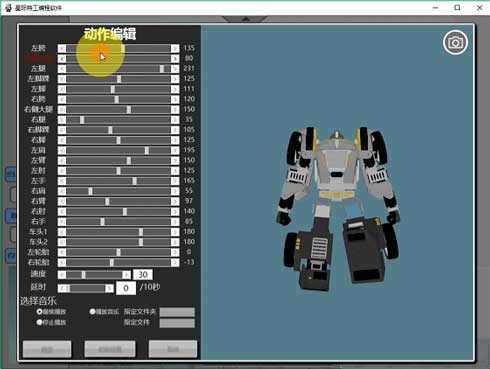Click the 3D robot model in the preview
The image size is (490, 369).
click(338, 208)
